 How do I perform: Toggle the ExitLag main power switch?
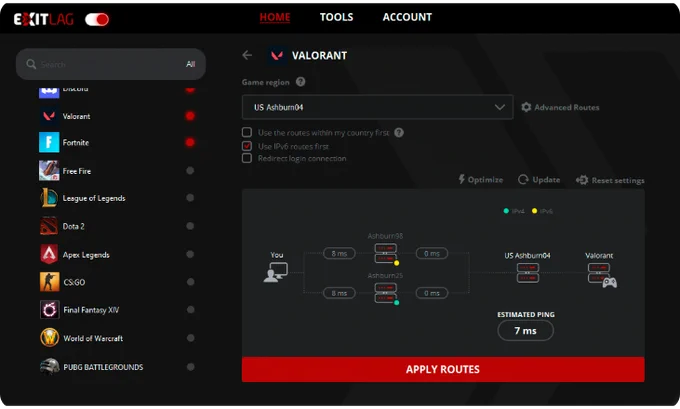click(x=97, y=19)
